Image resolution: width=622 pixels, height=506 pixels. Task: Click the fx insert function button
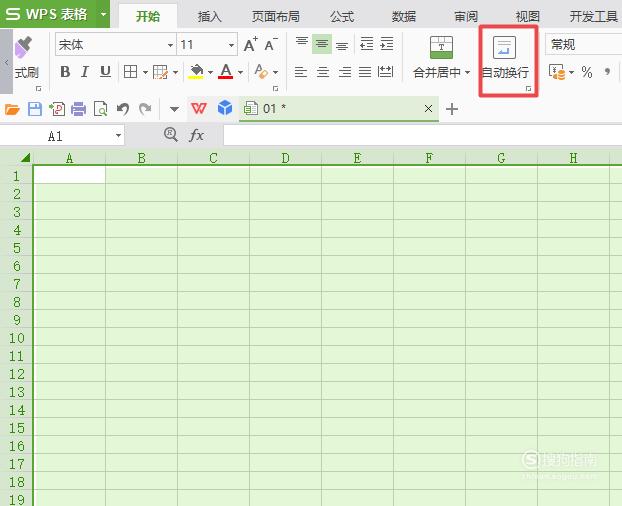196,136
